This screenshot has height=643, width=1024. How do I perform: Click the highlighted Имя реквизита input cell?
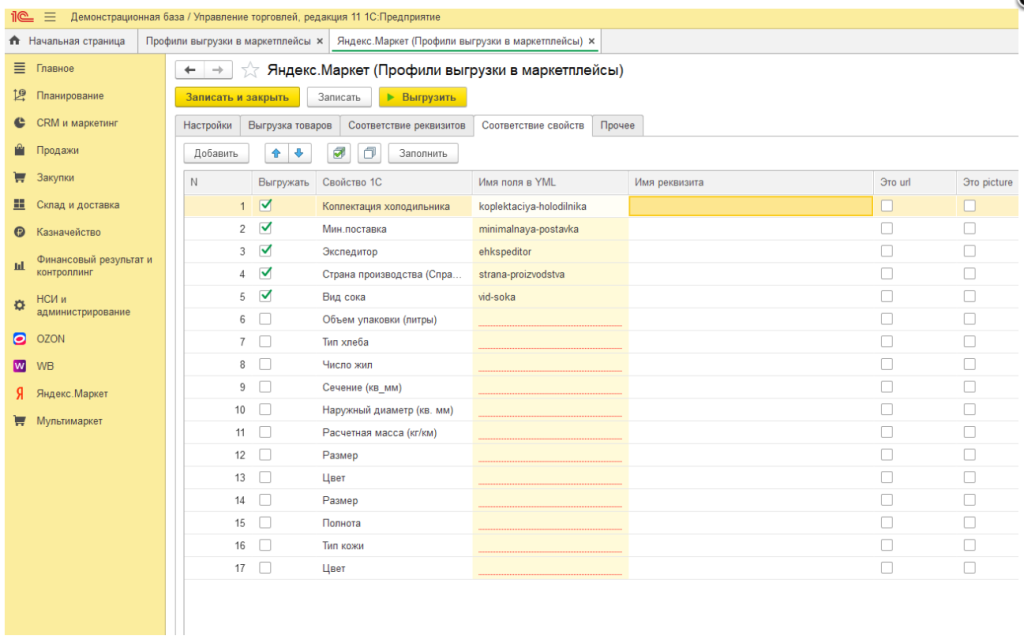tap(750, 206)
